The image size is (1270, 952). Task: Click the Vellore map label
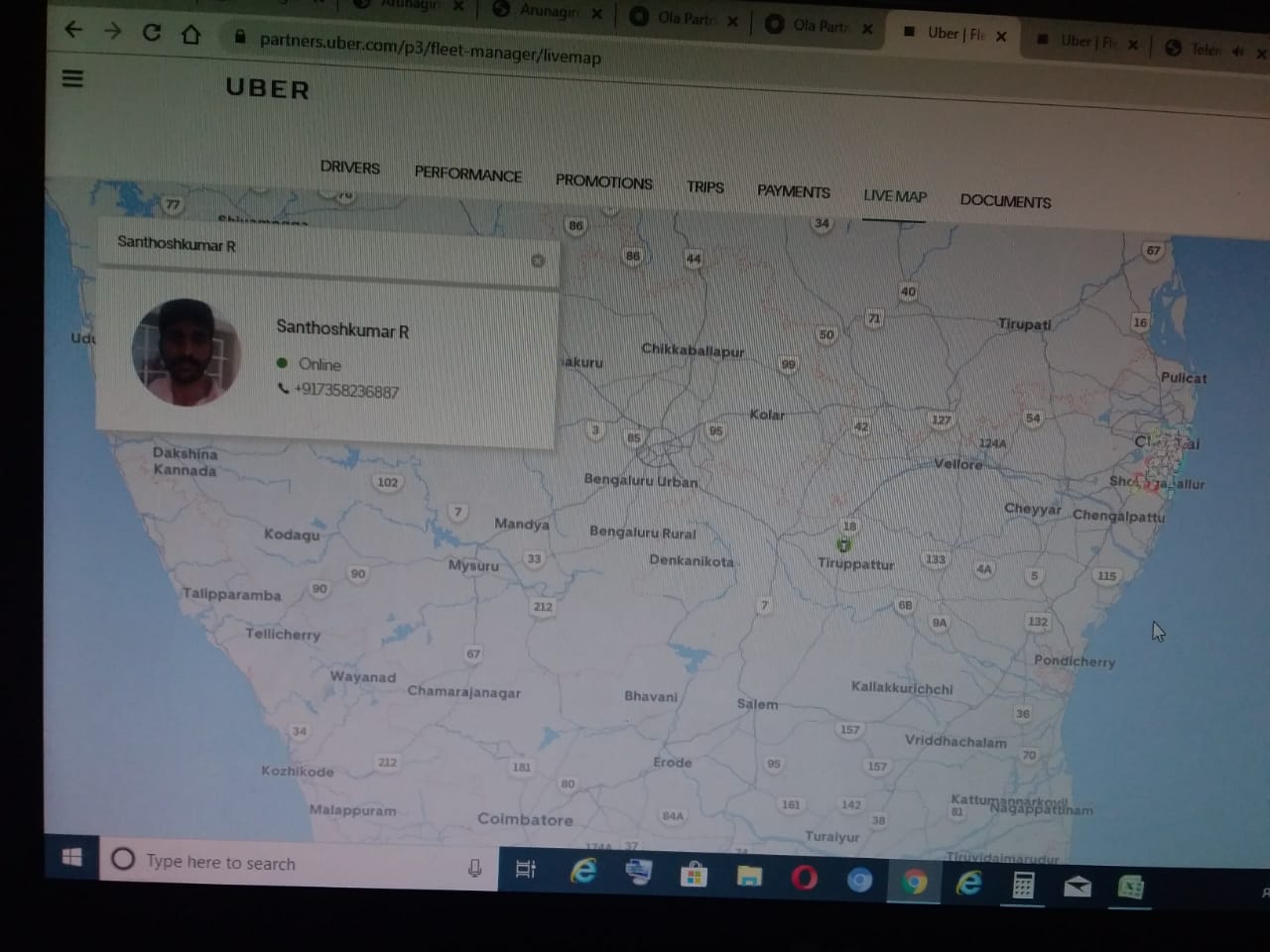[x=957, y=463]
